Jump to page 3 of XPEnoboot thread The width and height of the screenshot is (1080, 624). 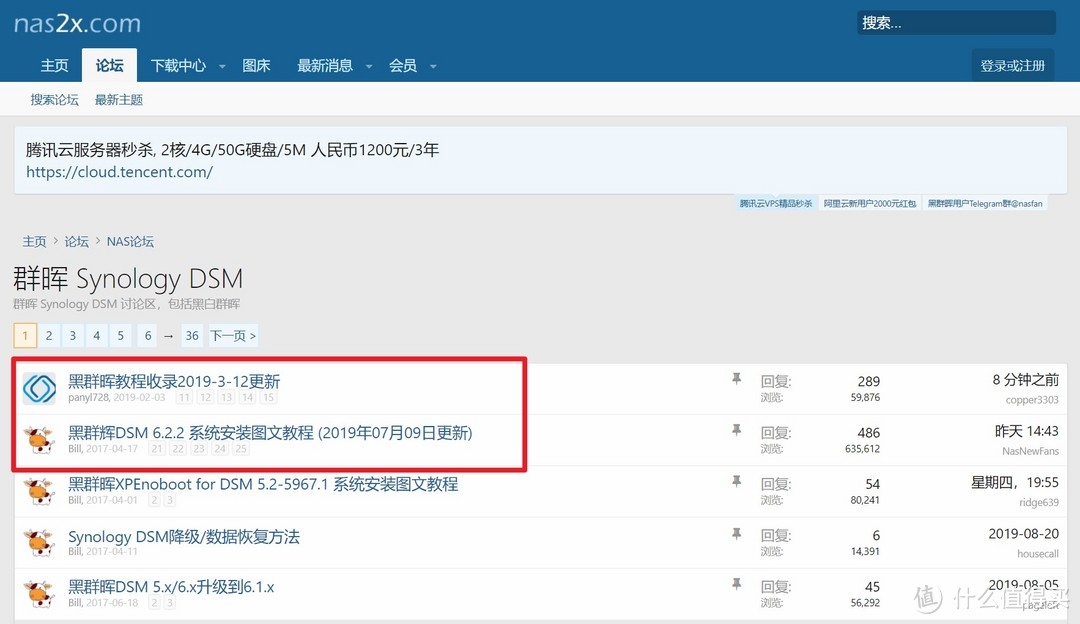169,500
